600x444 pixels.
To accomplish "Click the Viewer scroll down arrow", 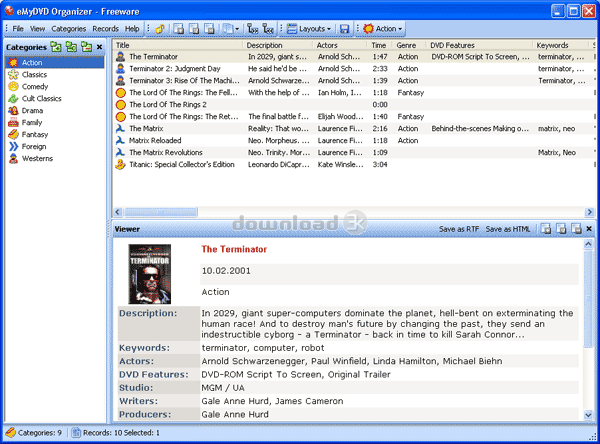I will click(588, 415).
